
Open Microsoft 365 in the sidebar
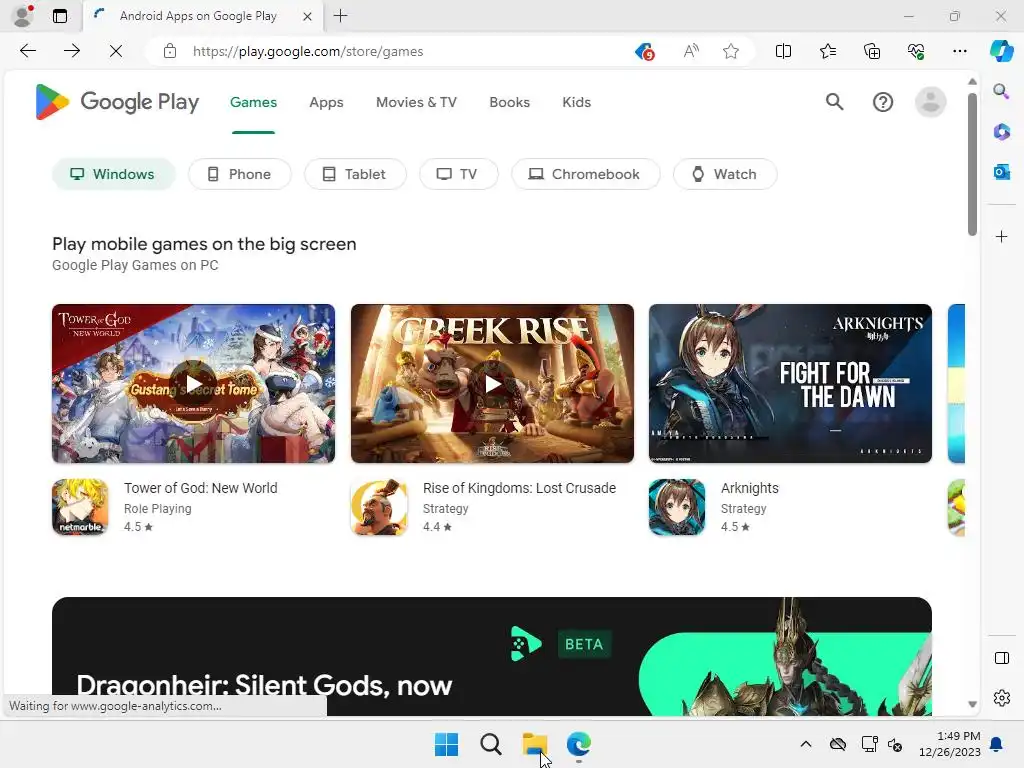tap(1001, 131)
